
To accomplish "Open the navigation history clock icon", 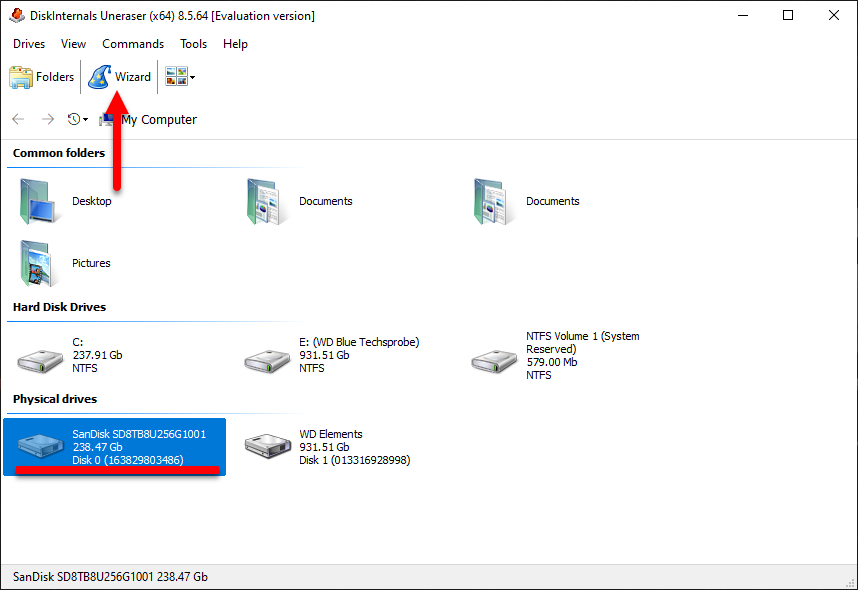I will click(74, 119).
